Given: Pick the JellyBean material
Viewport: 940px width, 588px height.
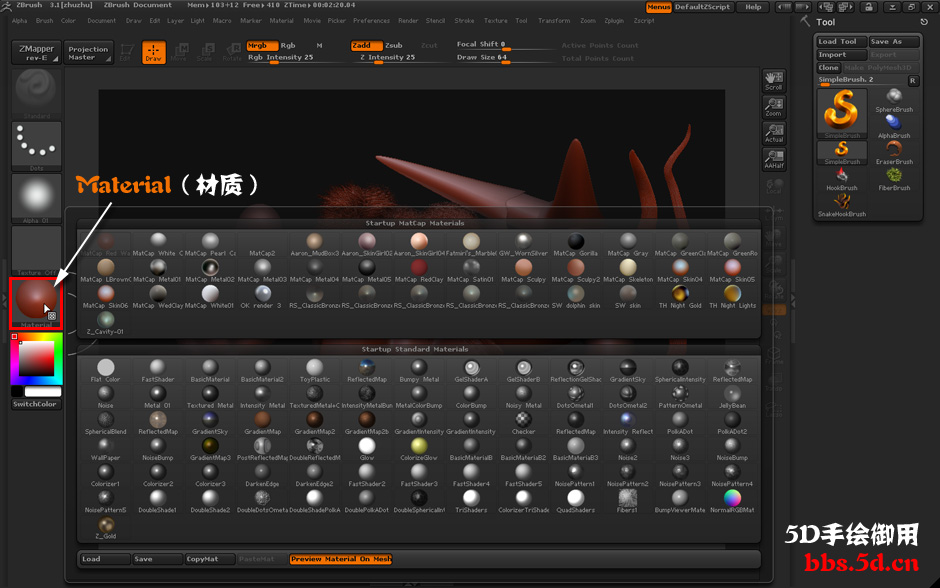Looking at the screenshot, I should (732, 393).
